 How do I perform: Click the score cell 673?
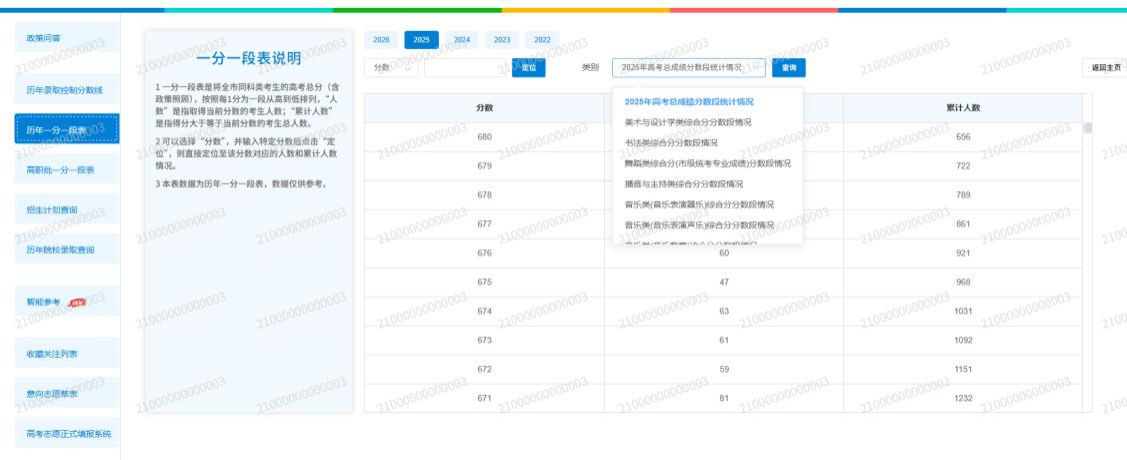[484, 340]
